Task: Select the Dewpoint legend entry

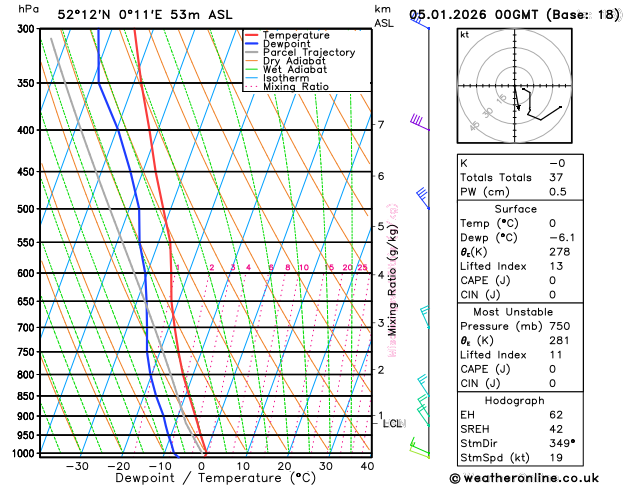Action: coord(289,44)
